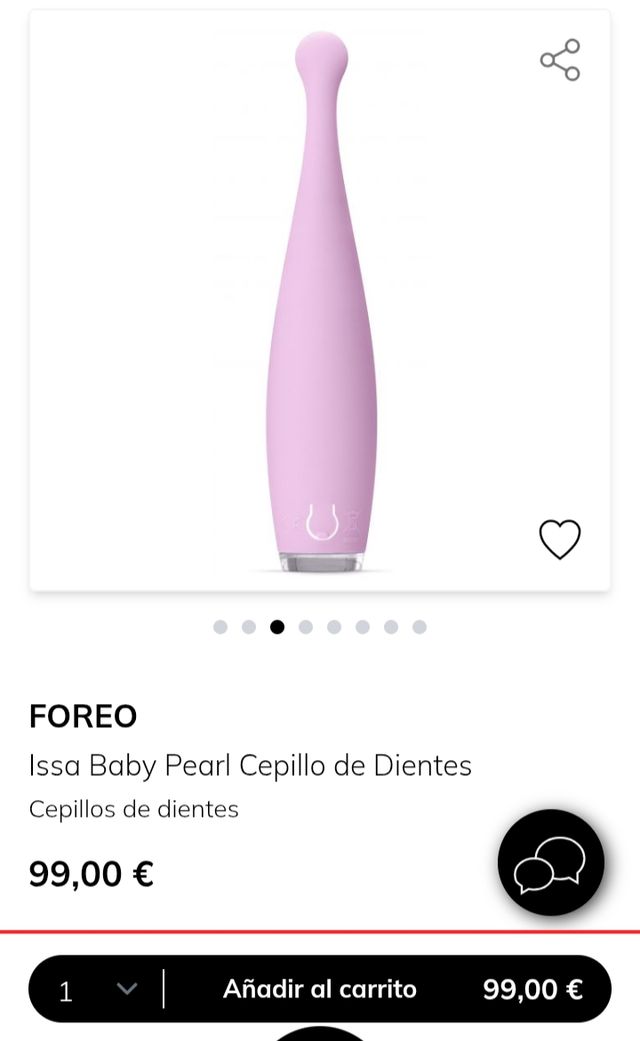
Task: Click the fourth image carousel dot
Action: [x=305, y=627]
